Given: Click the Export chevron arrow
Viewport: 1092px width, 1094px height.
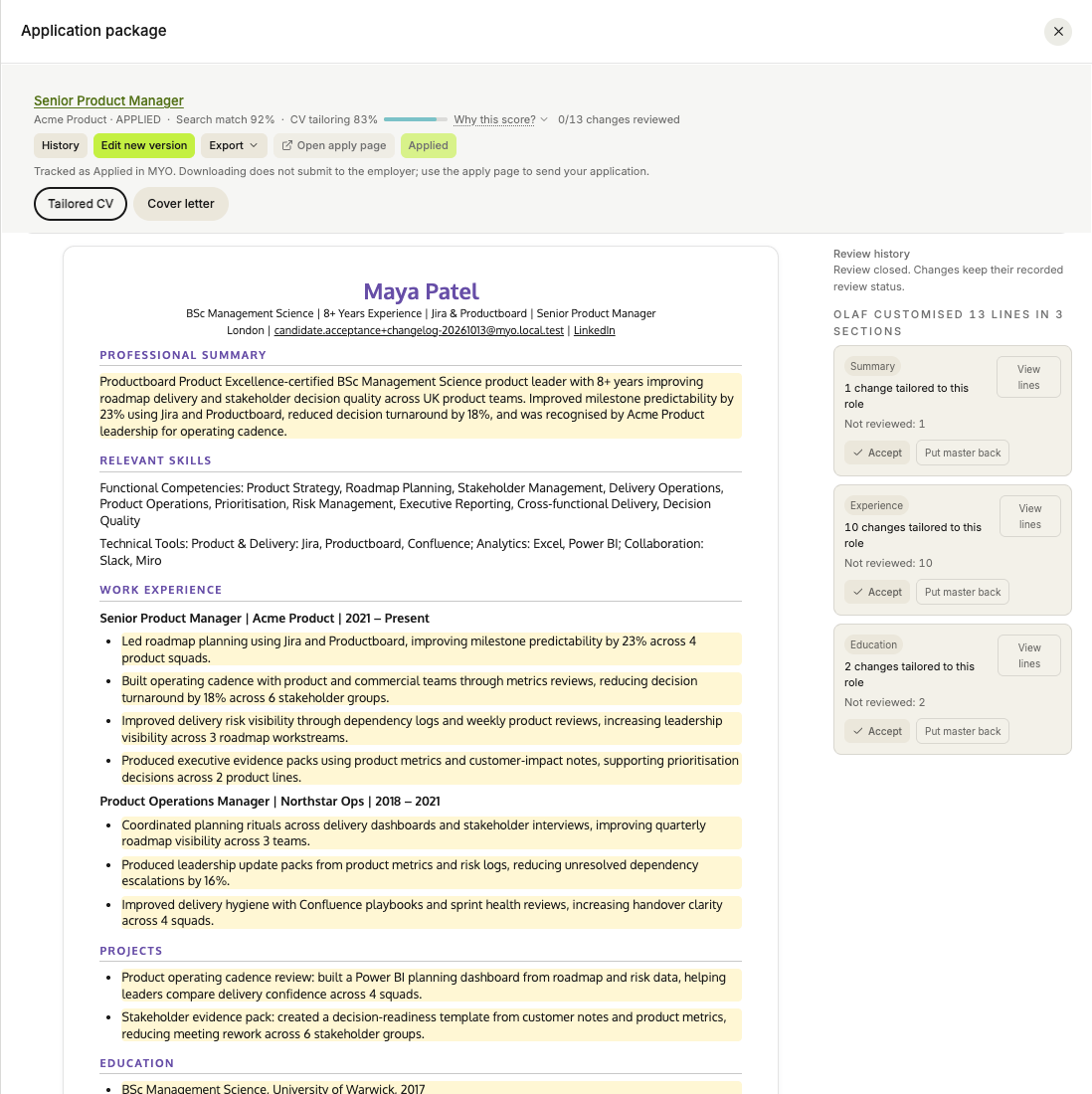Looking at the screenshot, I should (254, 145).
